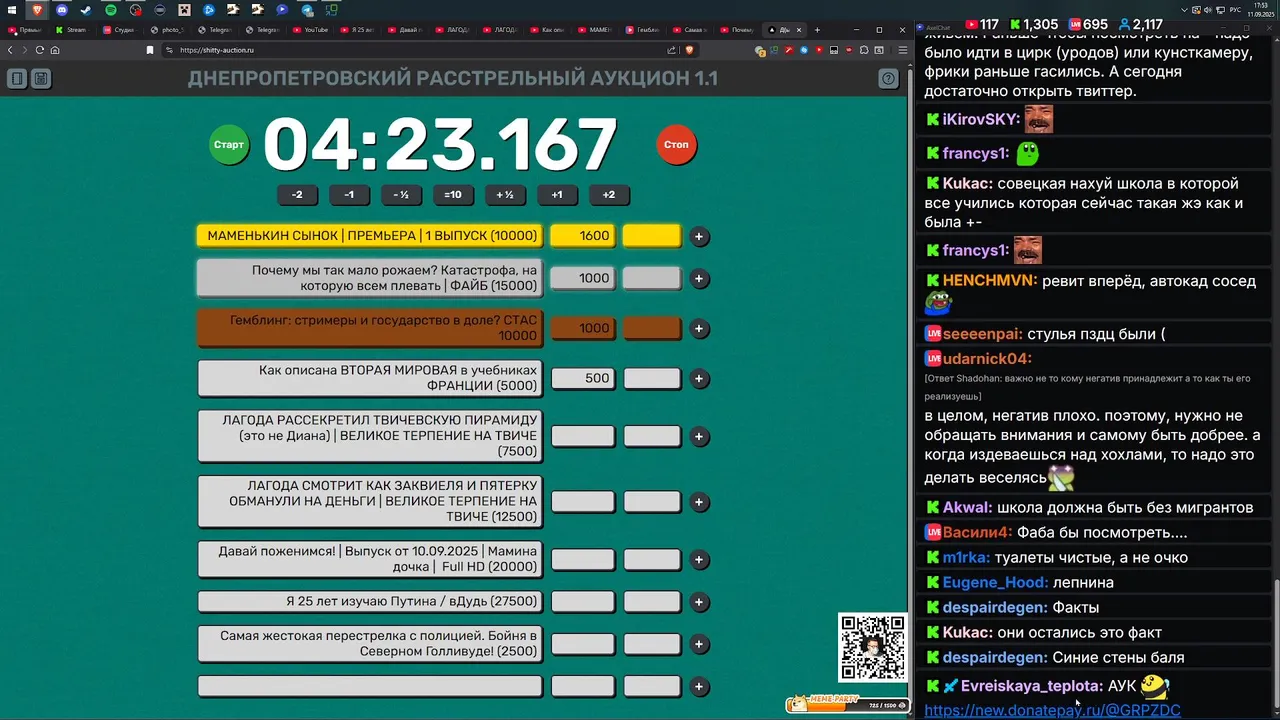This screenshot has height=720, width=1280.
Task: Open Steam from the taskbar
Action: (86, 10)
